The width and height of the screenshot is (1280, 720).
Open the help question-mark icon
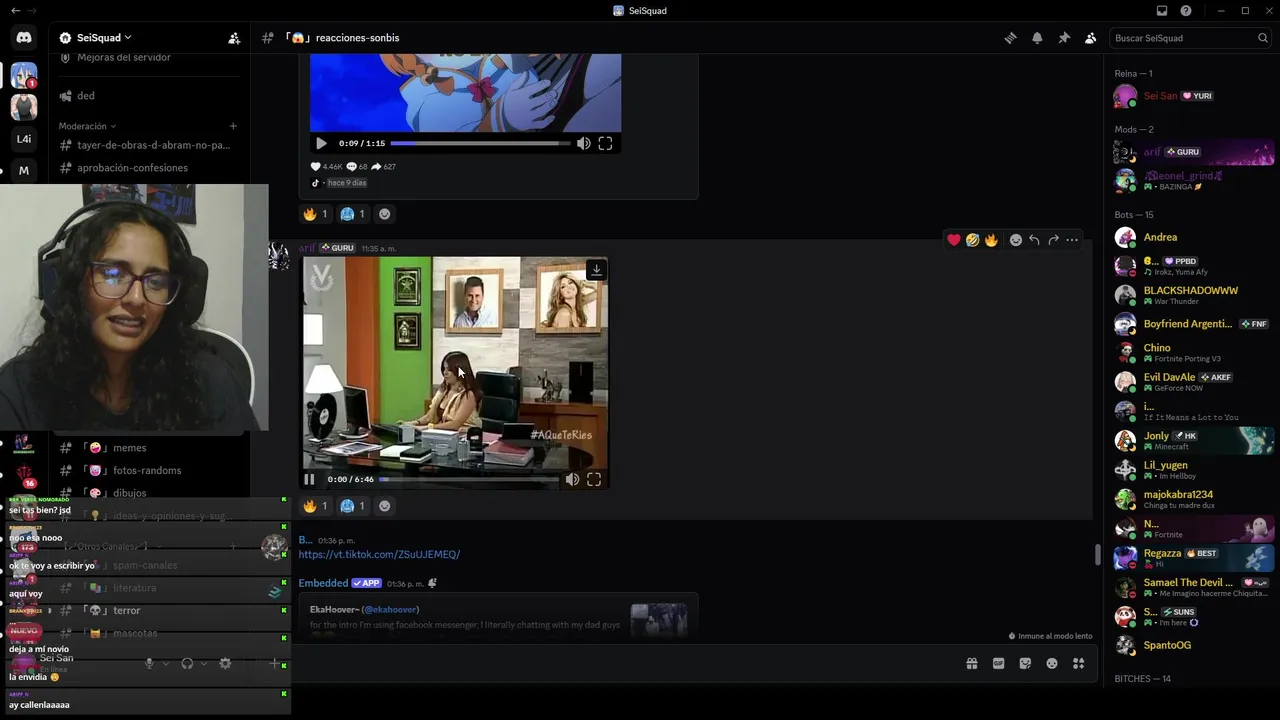[1186, 10]
